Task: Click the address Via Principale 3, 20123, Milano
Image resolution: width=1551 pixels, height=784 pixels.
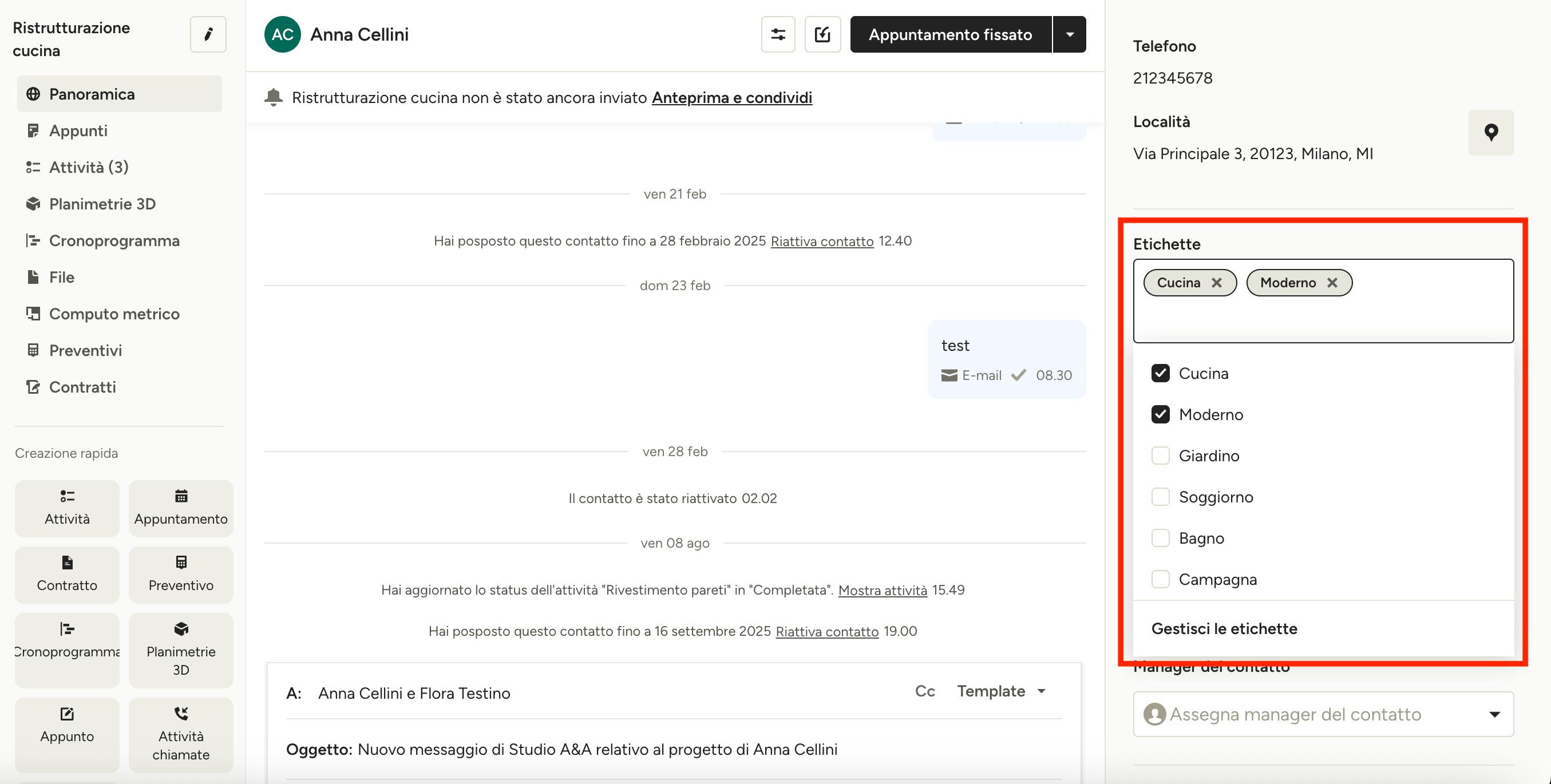Action: point(1253,154)
